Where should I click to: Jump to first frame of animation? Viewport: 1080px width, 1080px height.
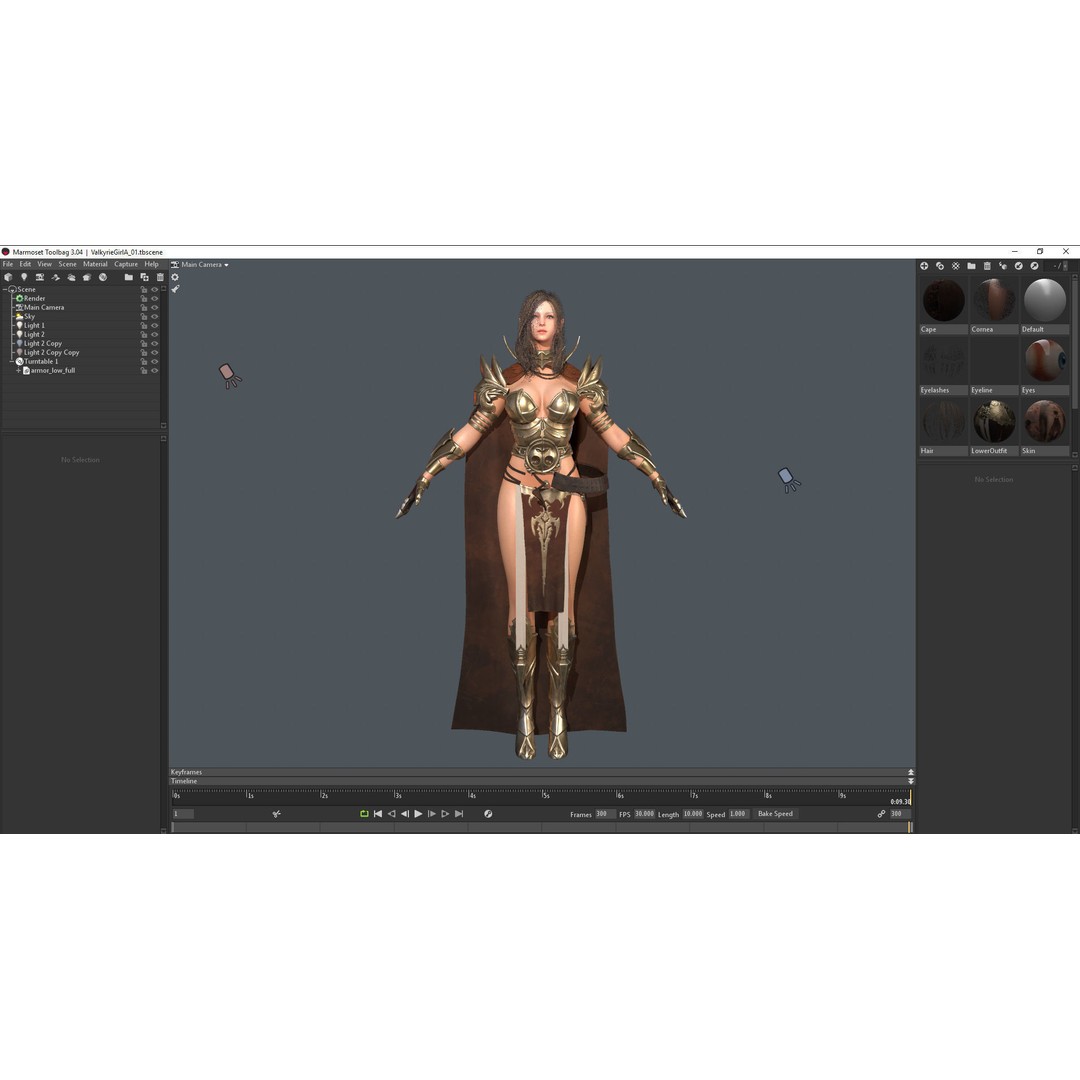click(x=378, y=814)
